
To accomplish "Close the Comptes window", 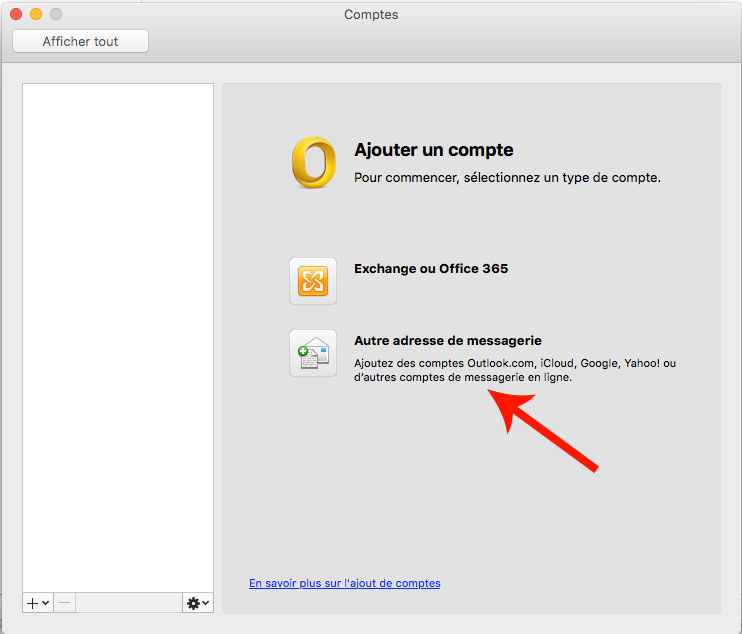I will [x=16, y=14].
